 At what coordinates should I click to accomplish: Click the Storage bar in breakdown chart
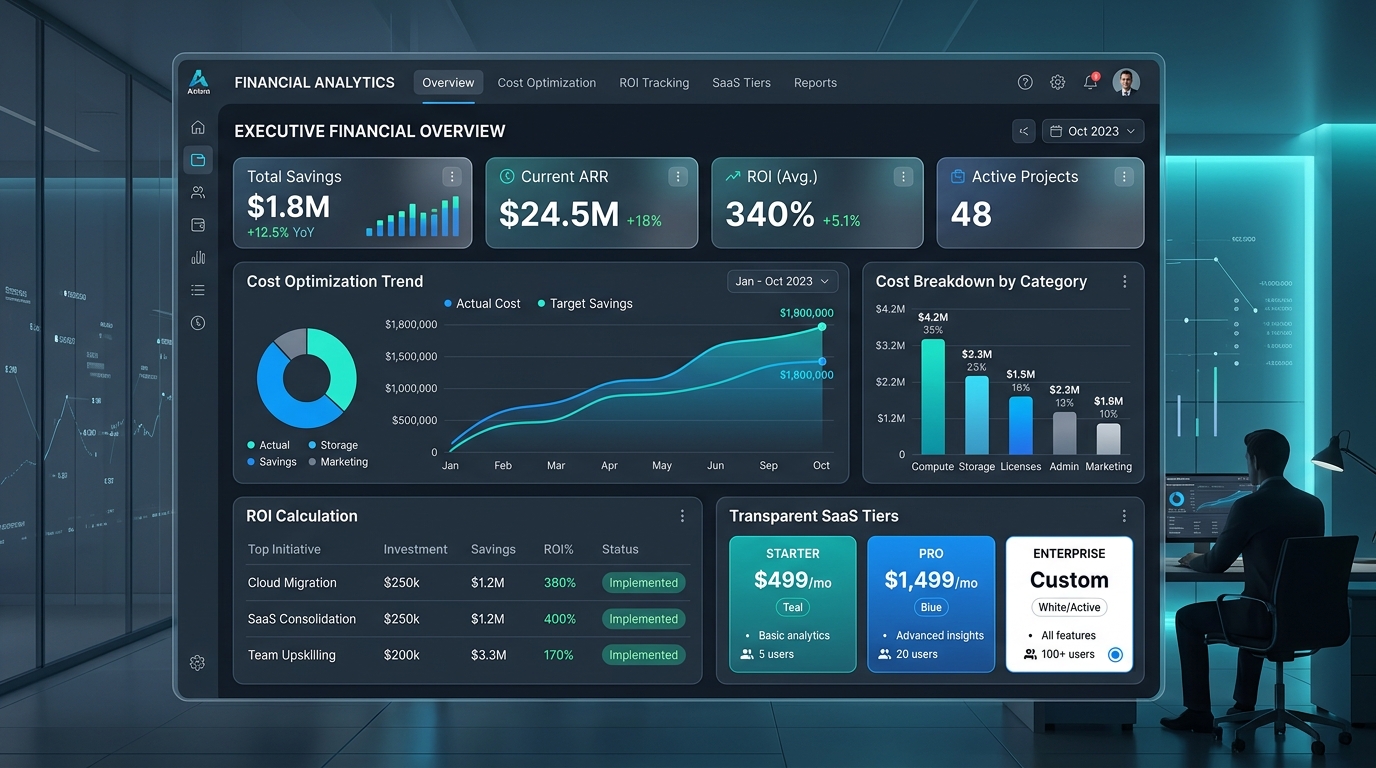pyautogui.click(x=977, y=416)
